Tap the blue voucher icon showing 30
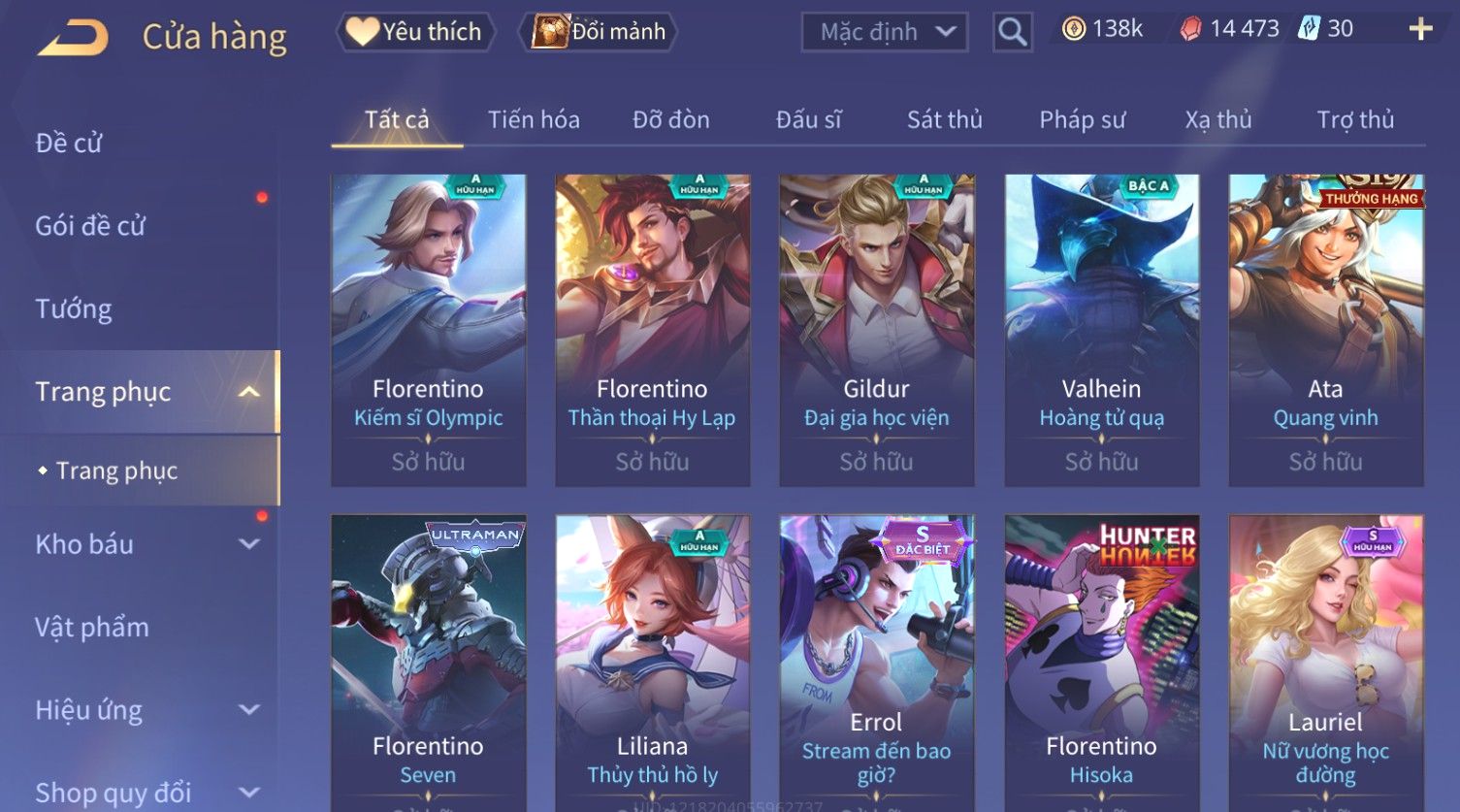 point(1310,29)
